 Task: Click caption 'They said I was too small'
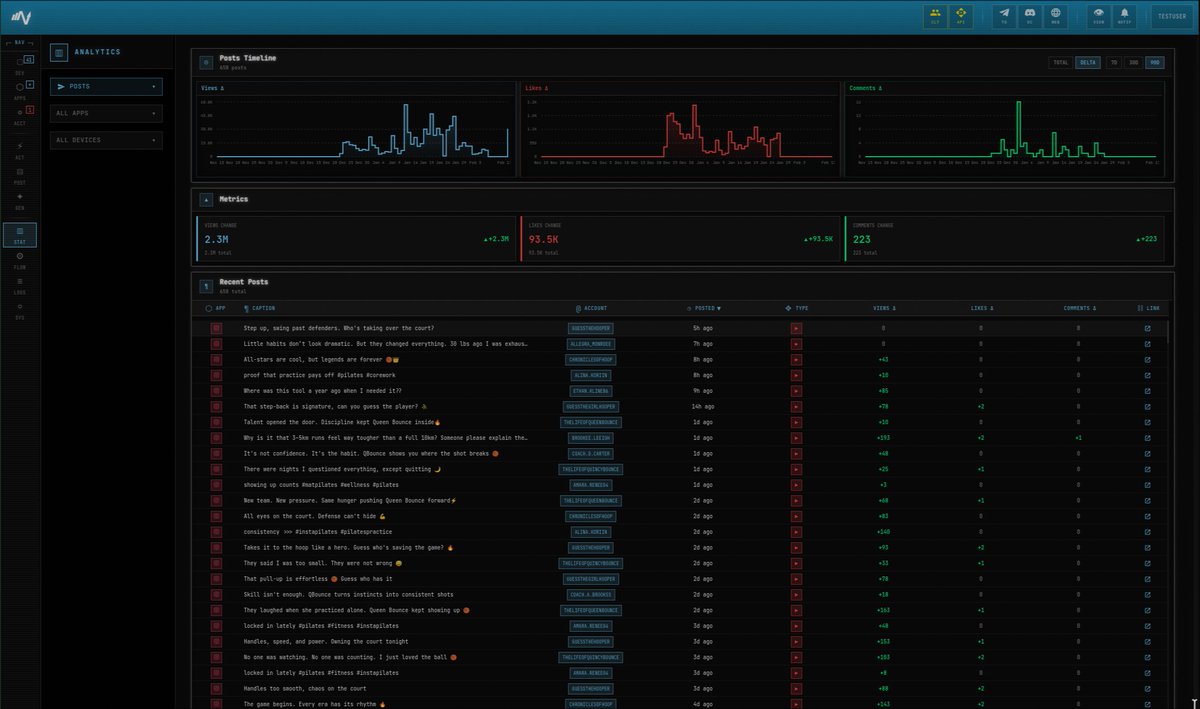323,563
